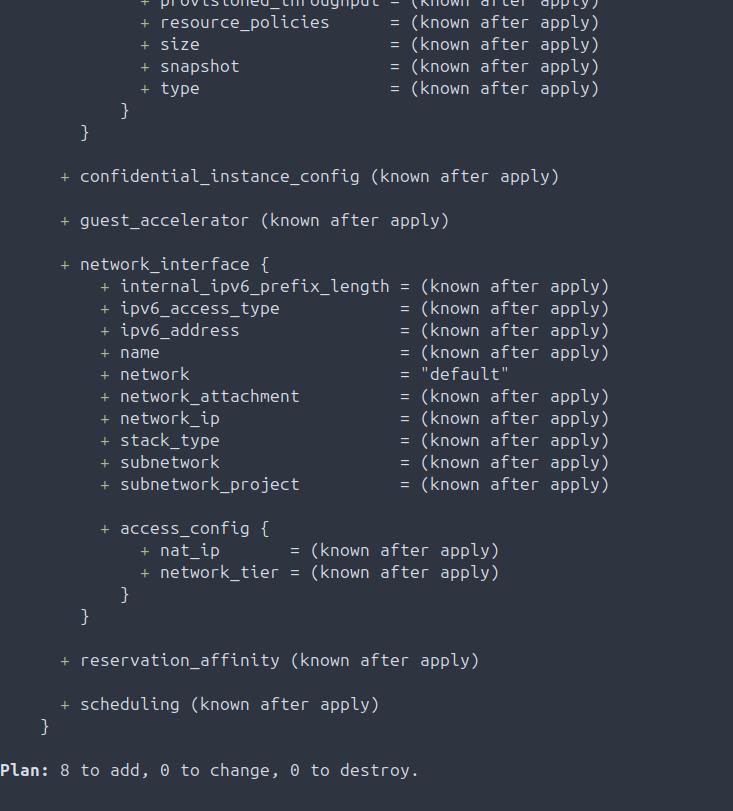Click the guest_accelerator attribute text
The image size is (733, 811).
(164, 220)
